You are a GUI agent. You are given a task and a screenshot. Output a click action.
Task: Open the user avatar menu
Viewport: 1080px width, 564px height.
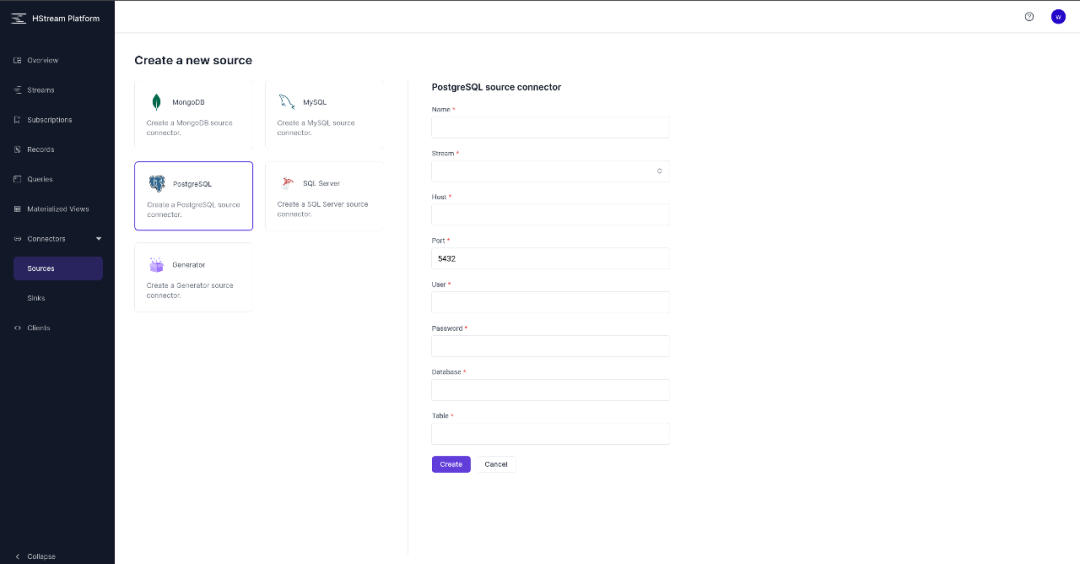(x=1058, y=17)
